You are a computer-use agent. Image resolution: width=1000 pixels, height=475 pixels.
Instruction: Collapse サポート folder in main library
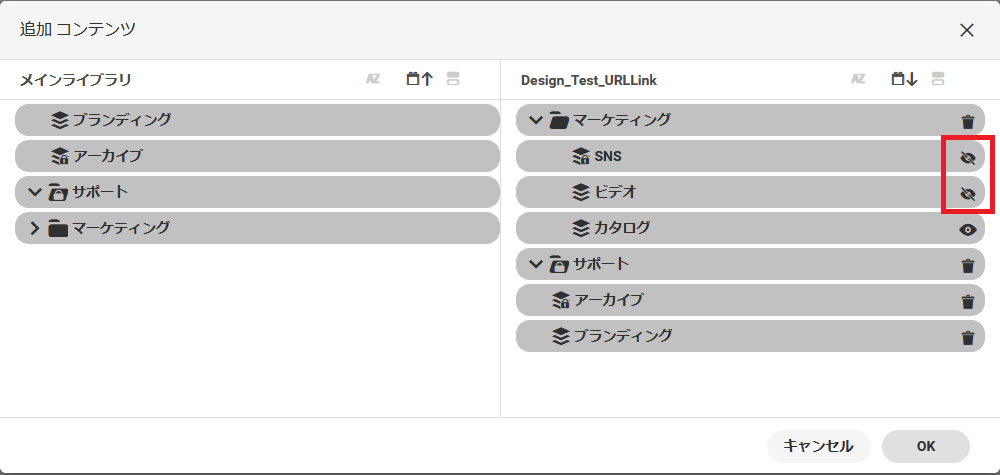[x=35, y=192]
